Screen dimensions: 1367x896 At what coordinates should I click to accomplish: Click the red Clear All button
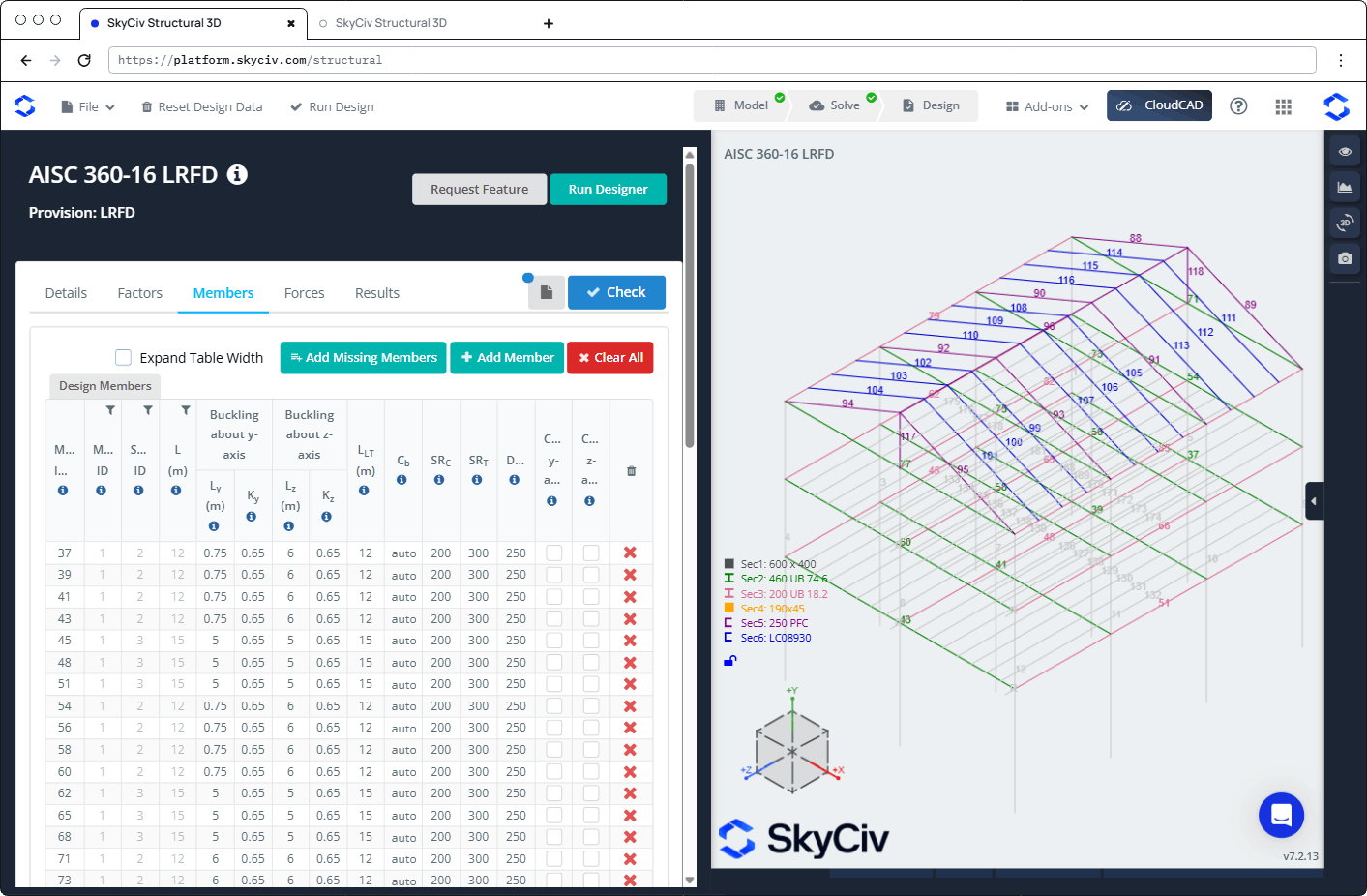(x=610, y=358)
